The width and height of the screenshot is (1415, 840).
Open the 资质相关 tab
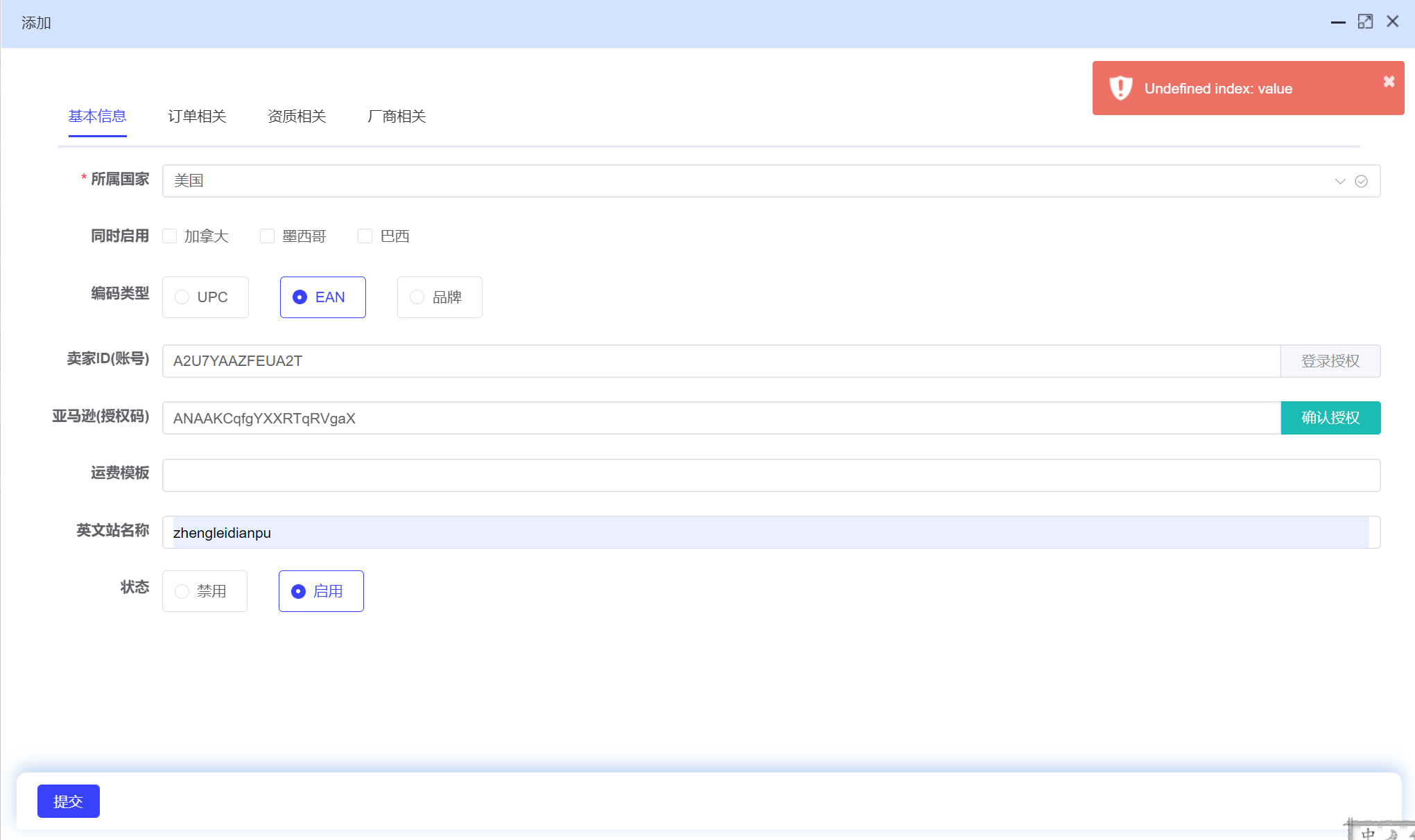[297, 116]
